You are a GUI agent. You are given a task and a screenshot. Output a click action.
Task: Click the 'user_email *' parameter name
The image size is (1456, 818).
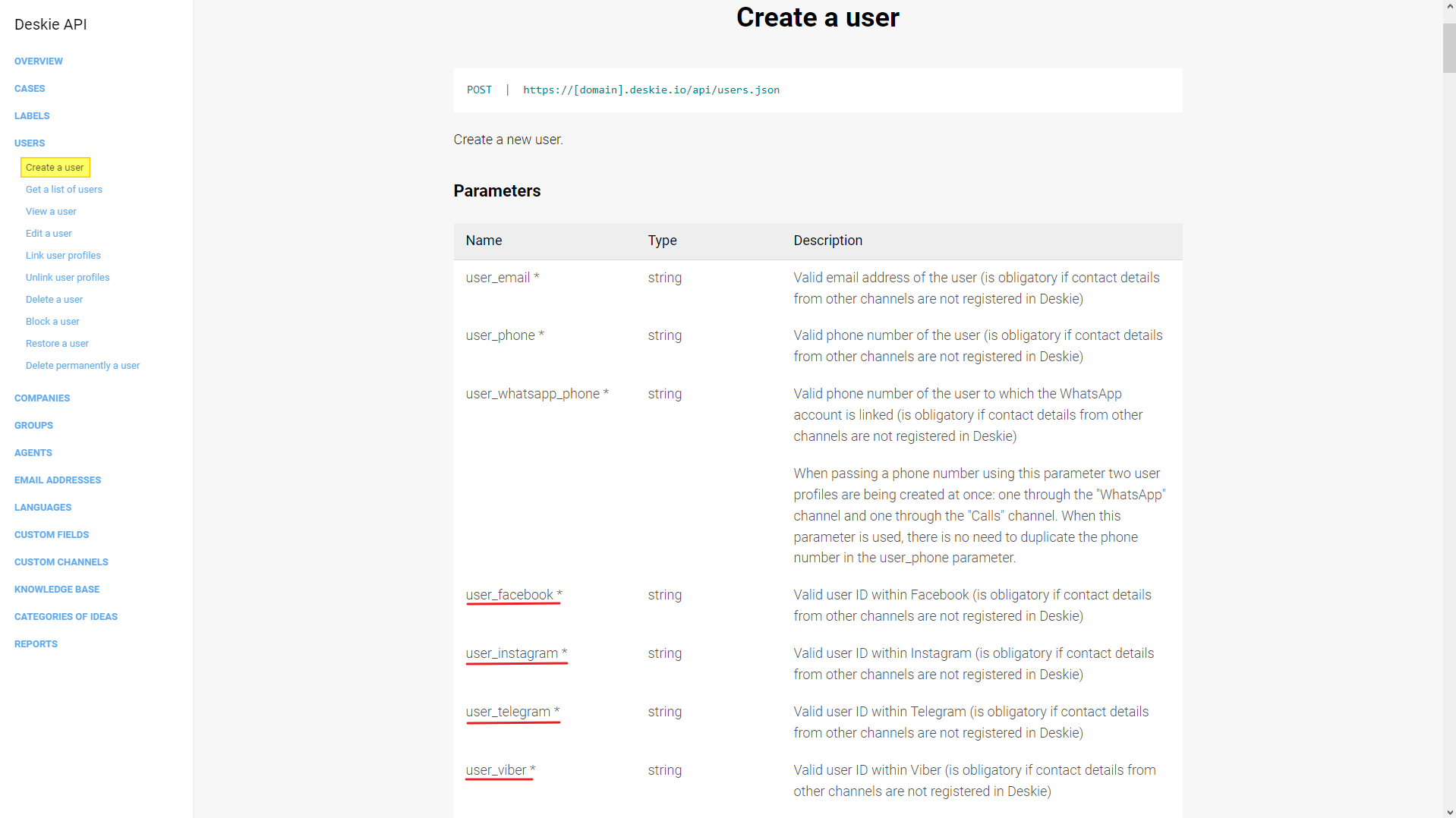503,278
